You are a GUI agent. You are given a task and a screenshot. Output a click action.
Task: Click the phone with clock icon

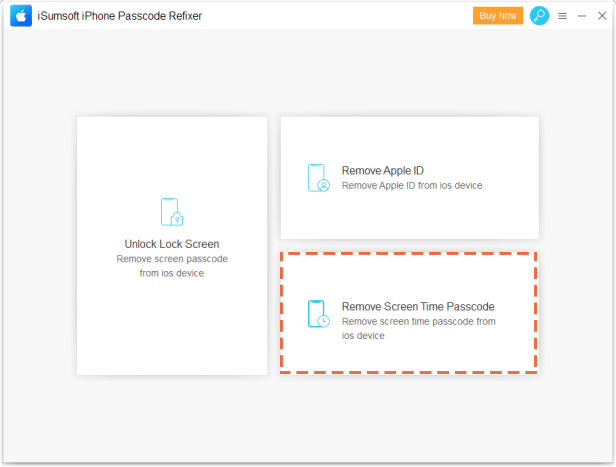tap(319, 314)
